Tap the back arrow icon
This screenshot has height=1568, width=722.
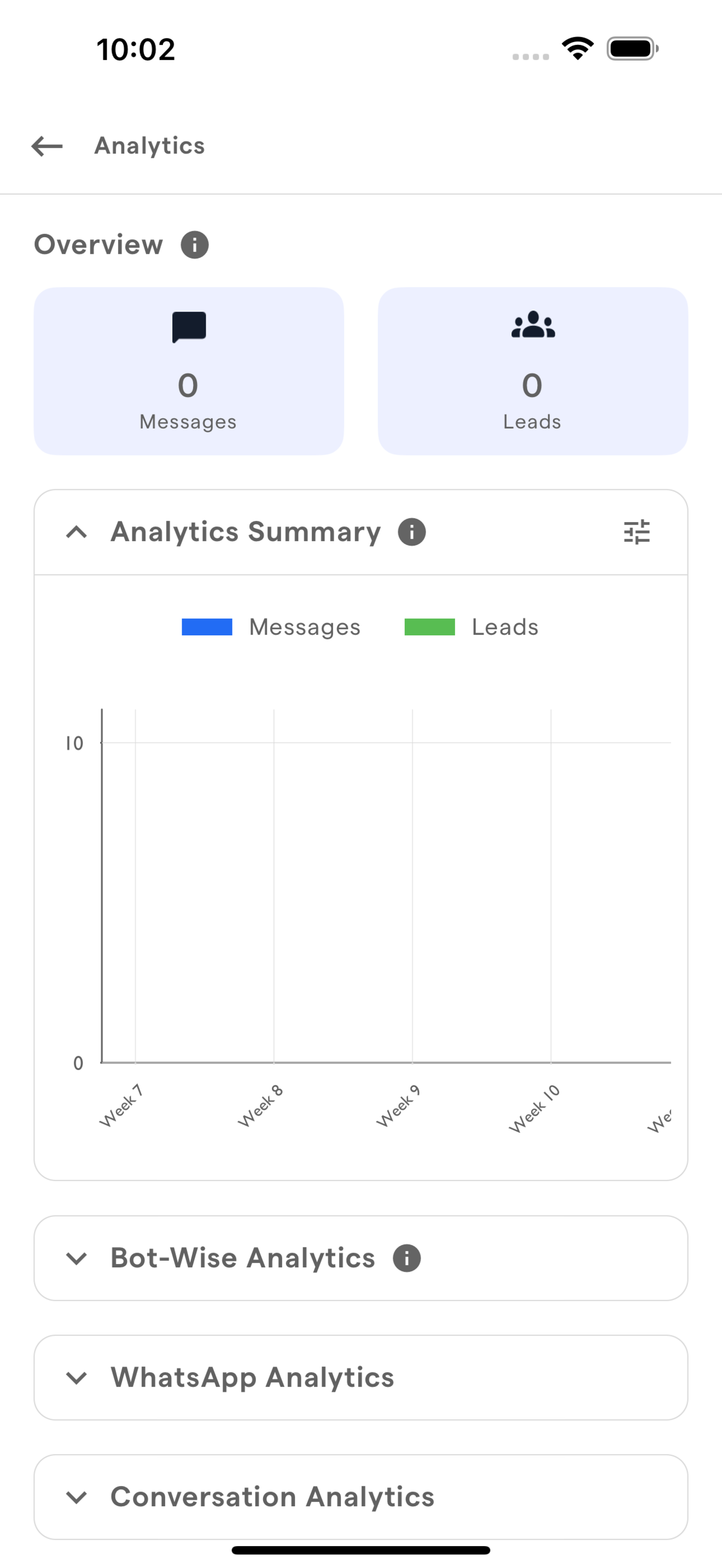pos(47,146)
